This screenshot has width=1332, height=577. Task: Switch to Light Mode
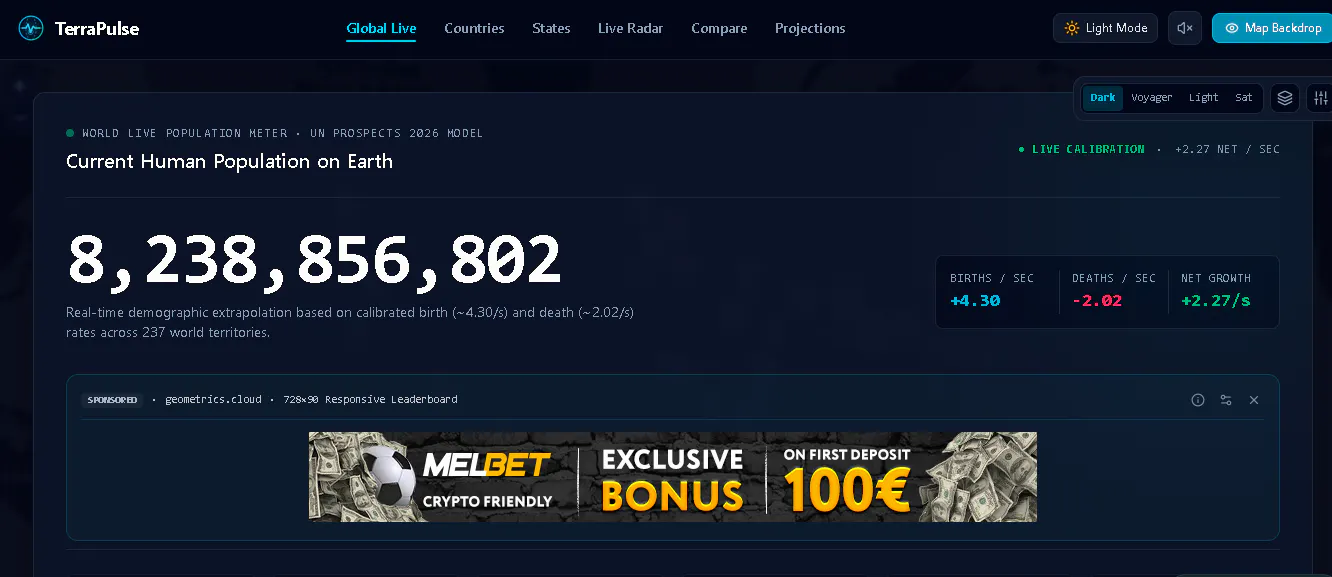coord(1105,28)
